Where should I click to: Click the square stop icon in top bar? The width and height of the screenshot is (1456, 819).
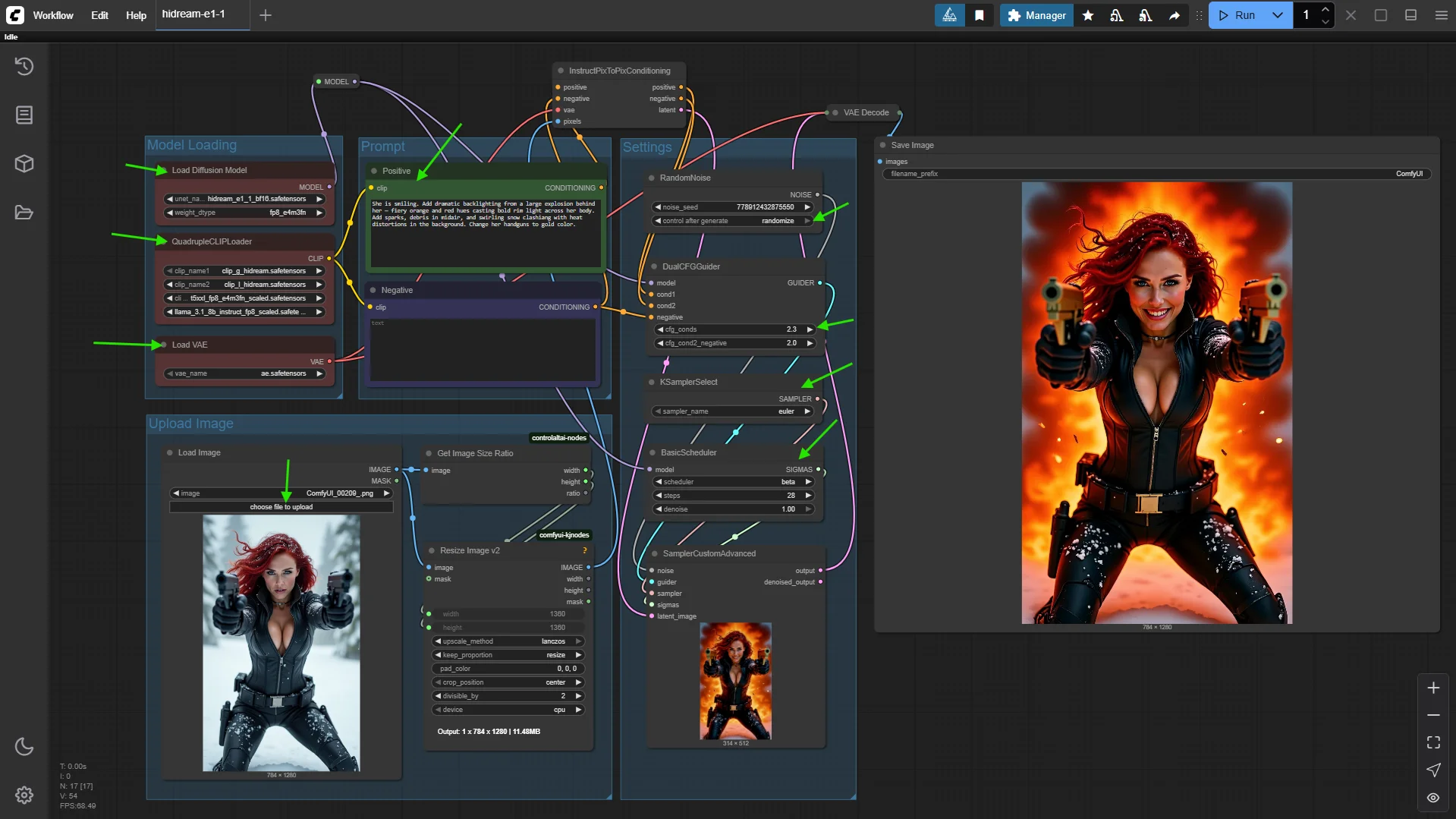1381,15
